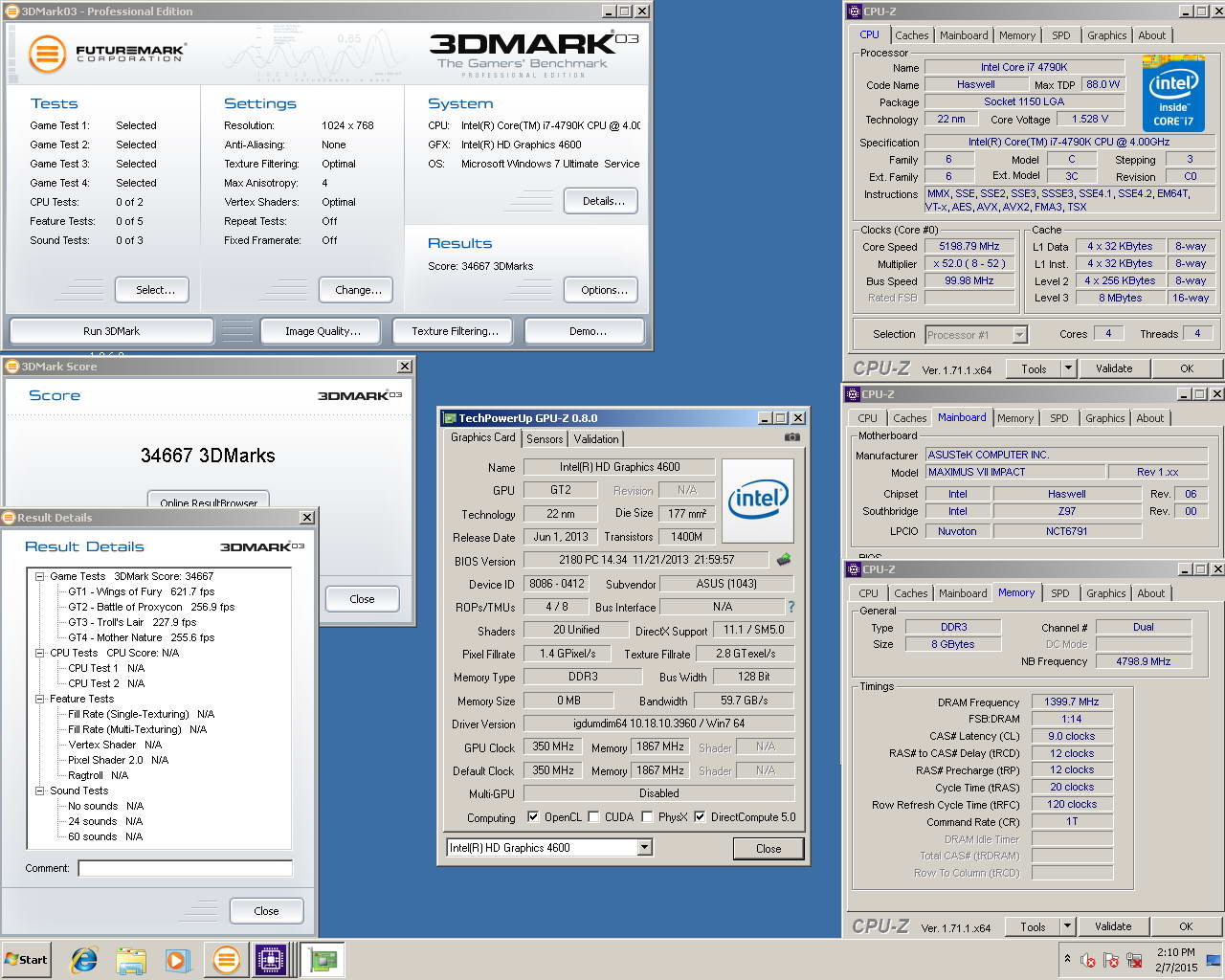Toggle the OpenCL checkbox in GPU-Z
Viewport: 1225px width, 980px height.
(x=533, y=817)
